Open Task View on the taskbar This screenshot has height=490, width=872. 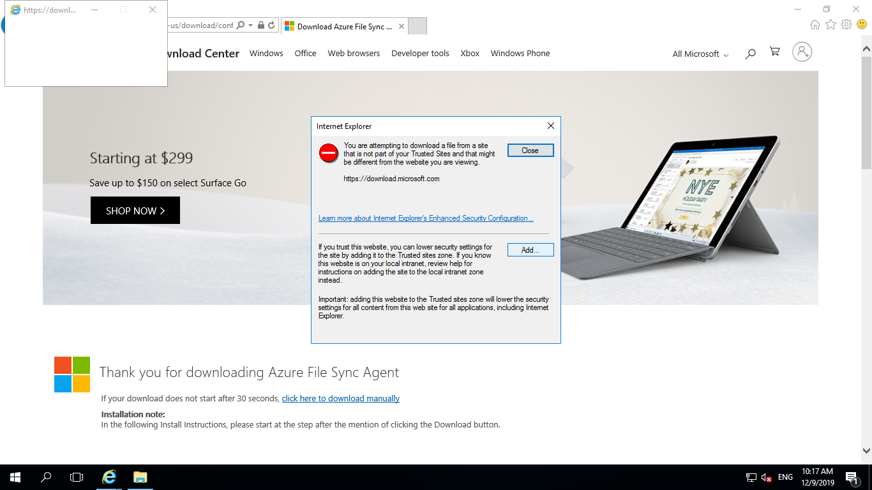pos(77,477)
